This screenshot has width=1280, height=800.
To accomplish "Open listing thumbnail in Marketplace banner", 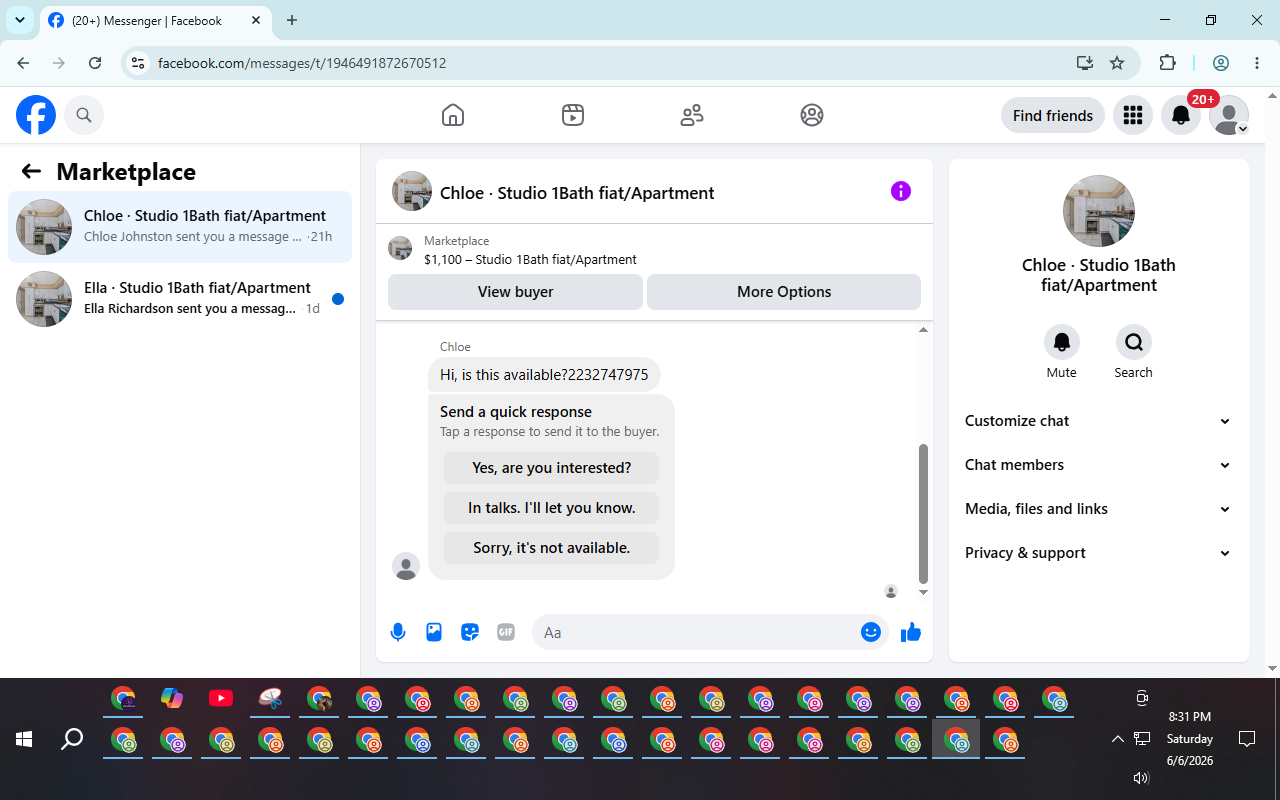I will click(x=400, y=249).
